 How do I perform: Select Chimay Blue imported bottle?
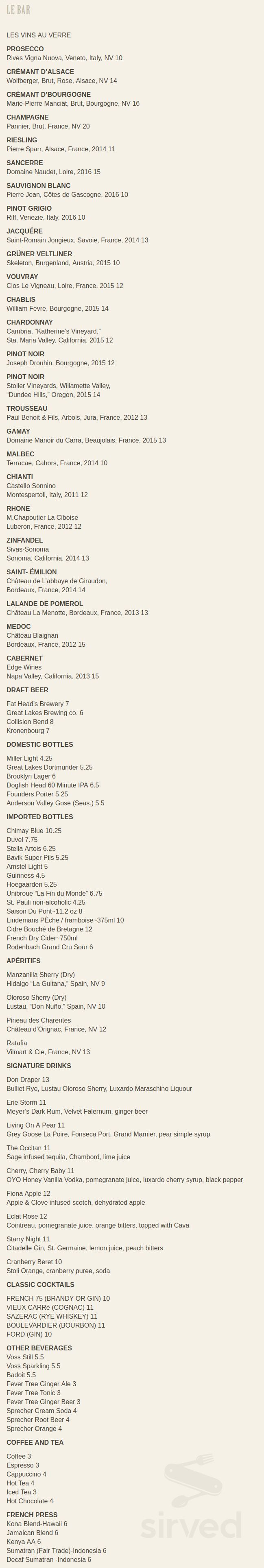click(x=34, y=831)
